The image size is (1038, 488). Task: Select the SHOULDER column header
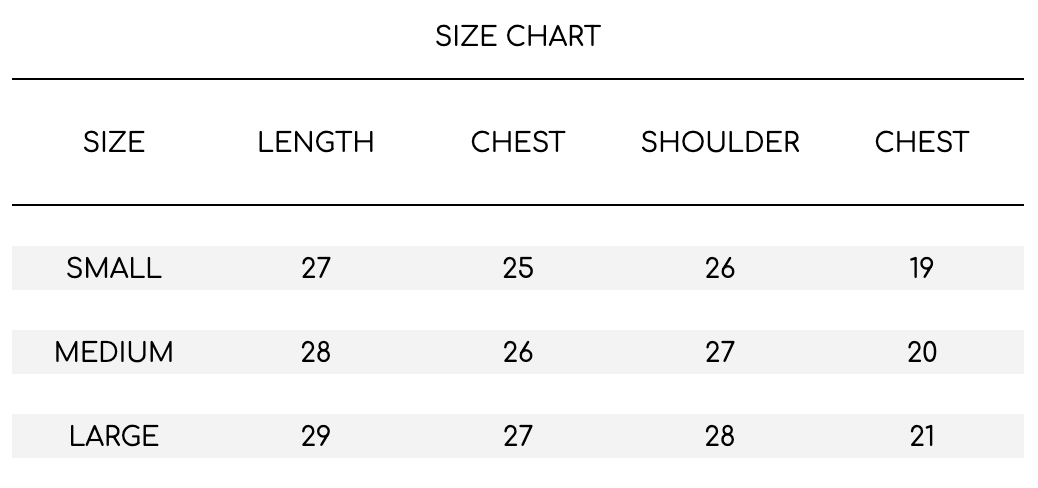click(x=720, y=142)
